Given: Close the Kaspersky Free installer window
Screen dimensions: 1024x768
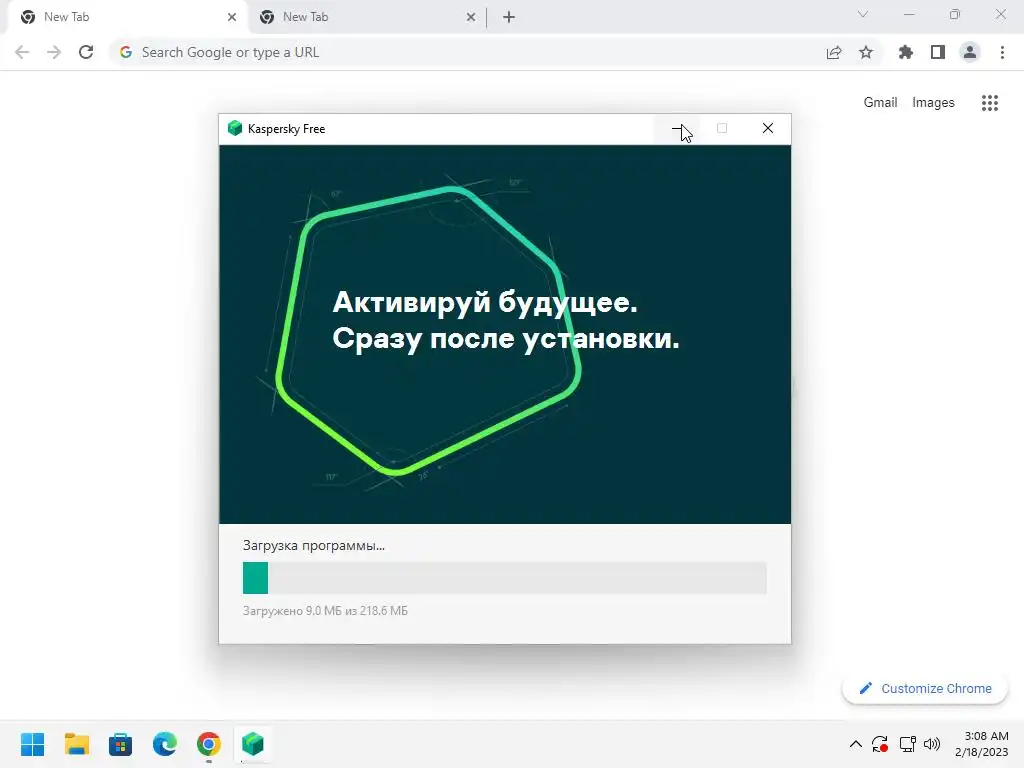Looking at the screenshot, I should point(768,129).
